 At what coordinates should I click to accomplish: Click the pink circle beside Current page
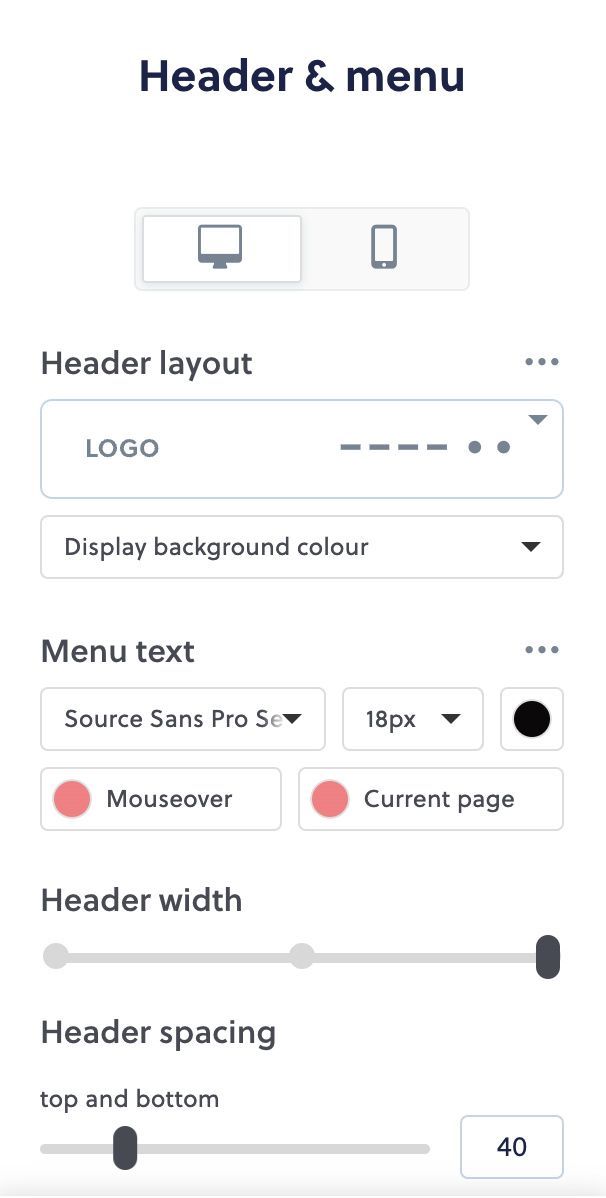330,799
